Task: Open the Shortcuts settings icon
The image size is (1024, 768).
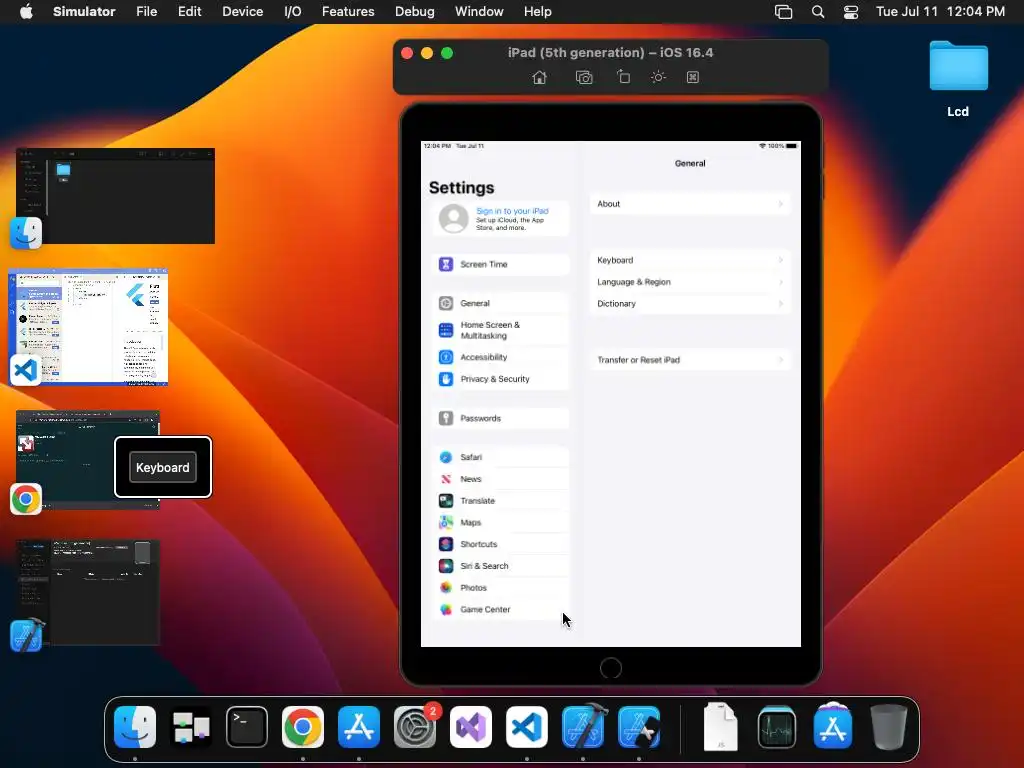Action: point(446,544)
